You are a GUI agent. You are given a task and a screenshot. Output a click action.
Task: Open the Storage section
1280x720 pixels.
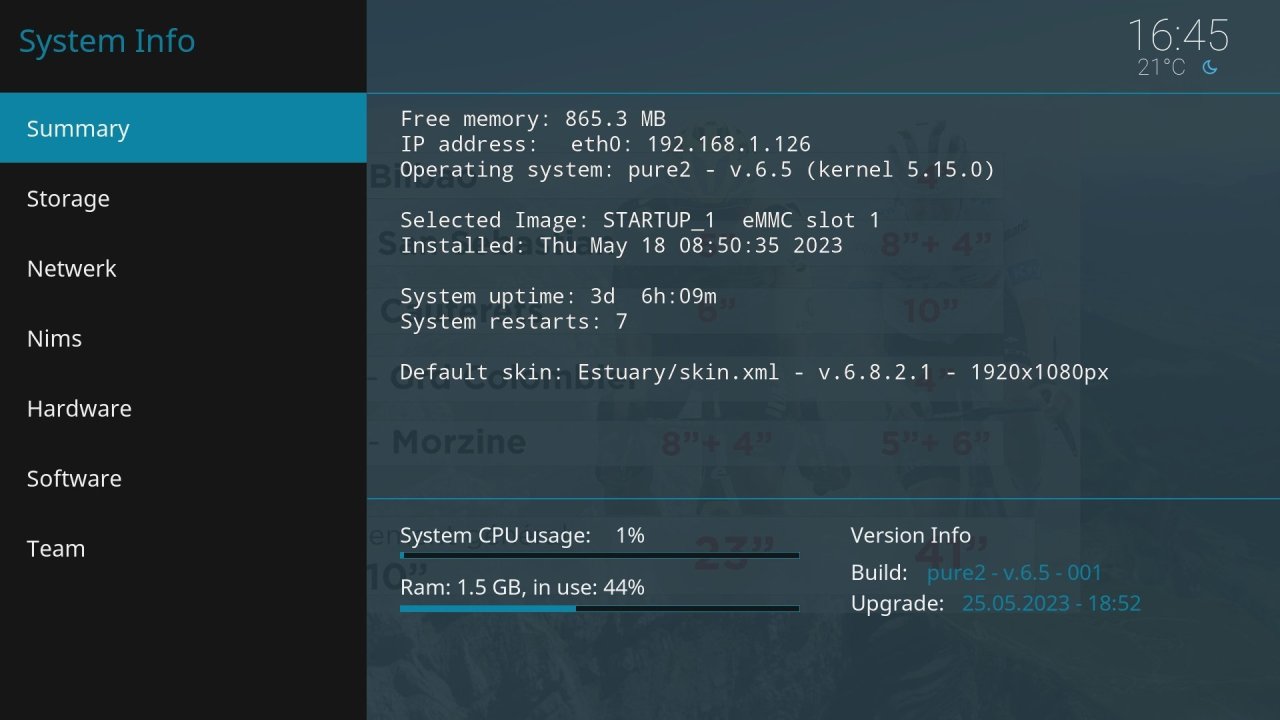click(x=183, y=198)
